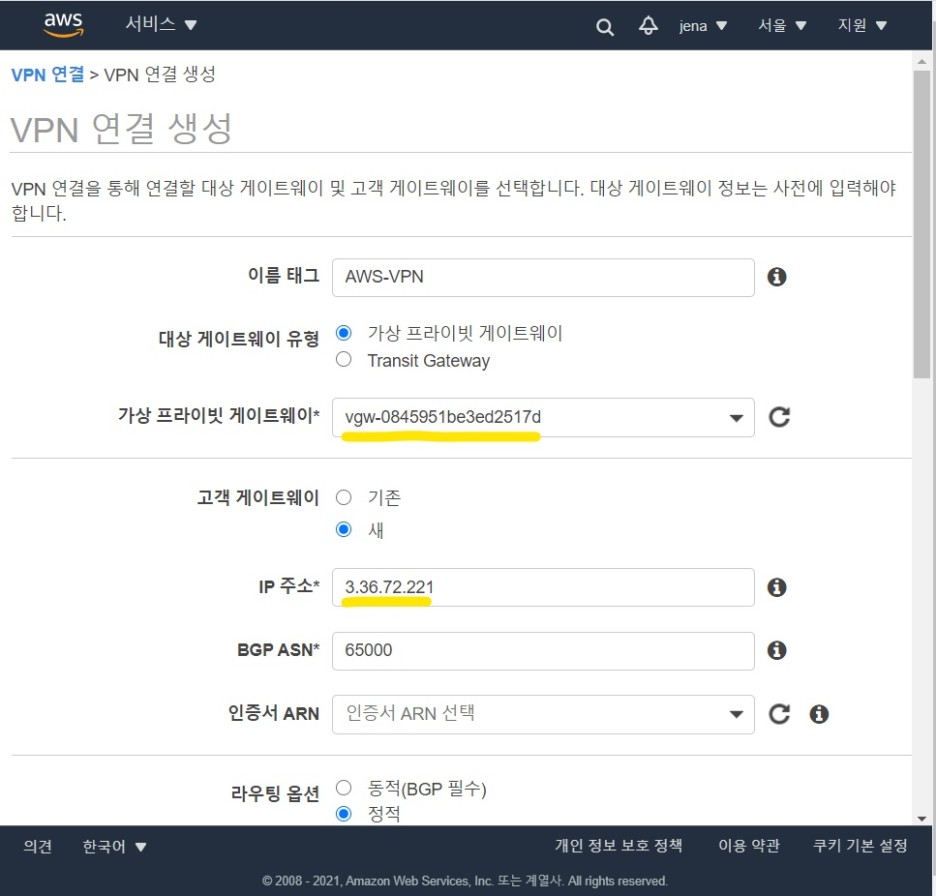Open 의견 feedback link
This screenshot has width=936, height=896.
38,846
